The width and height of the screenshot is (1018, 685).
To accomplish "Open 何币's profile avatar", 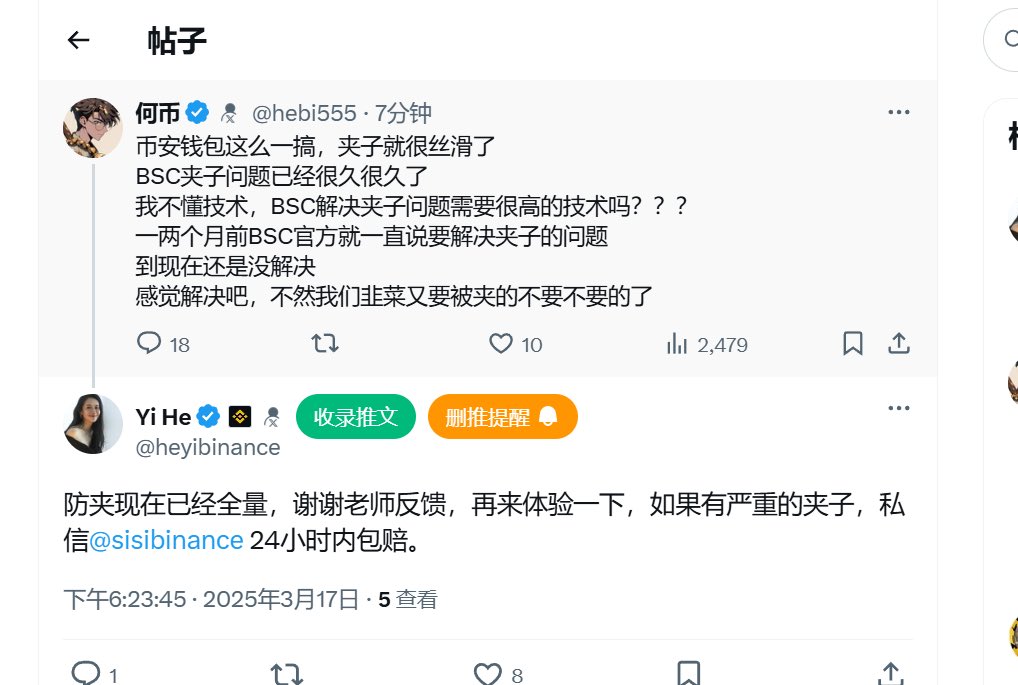I will click(x=93, y=129).
